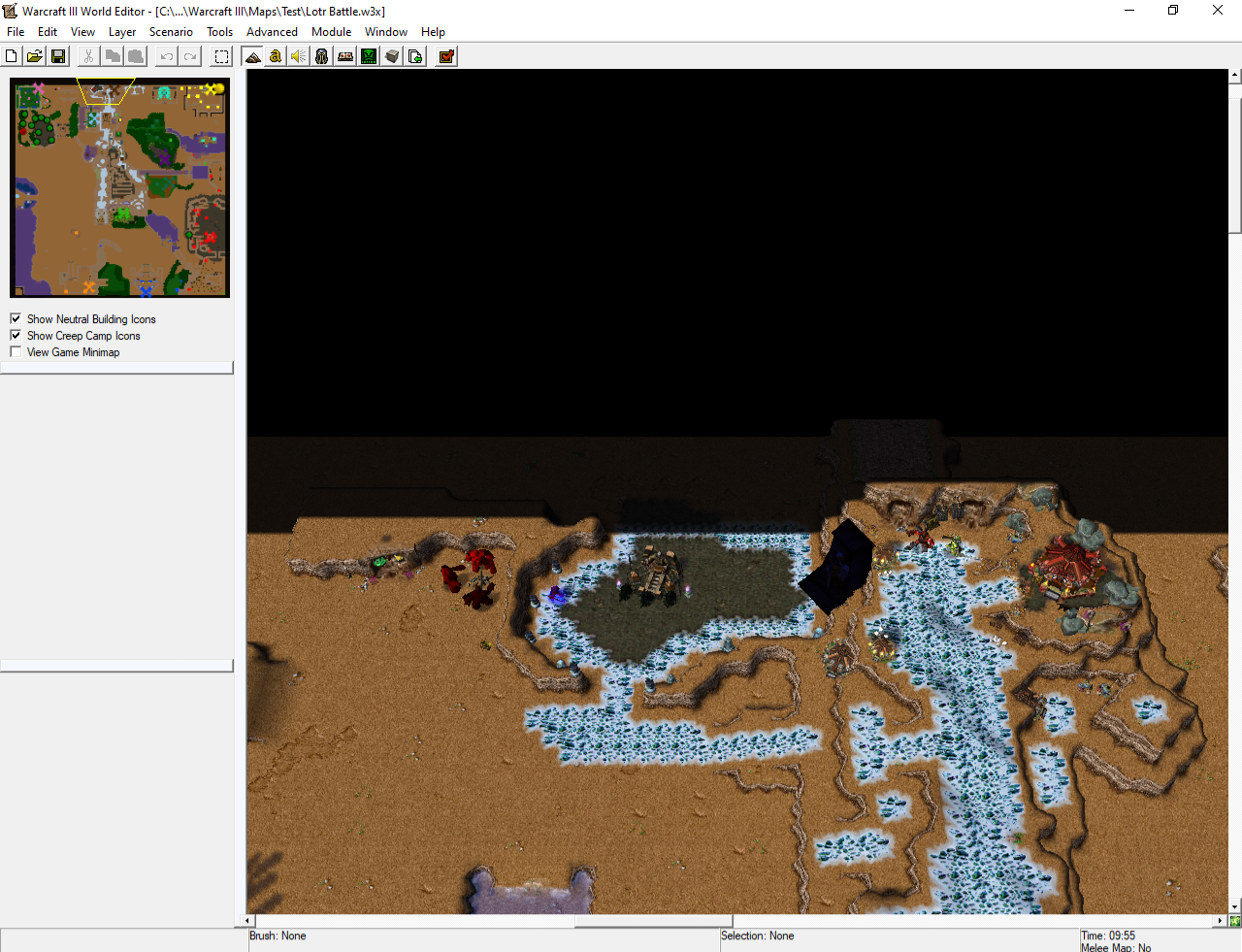Screen dimensions: 1242x952
Task: Open the Object Manager cube icon
Action: click(392, 56)
